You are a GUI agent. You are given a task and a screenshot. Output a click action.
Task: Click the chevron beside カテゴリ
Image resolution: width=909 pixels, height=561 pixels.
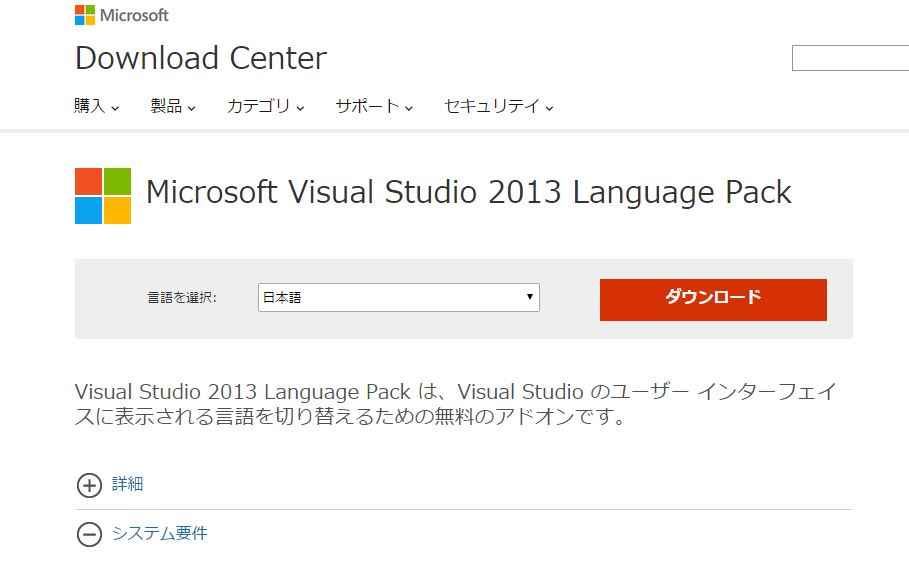point(300,108)
